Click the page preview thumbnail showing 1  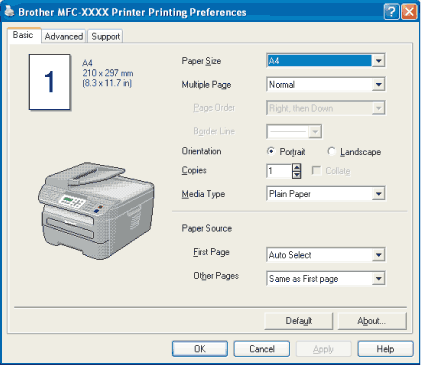click(50, 82)
